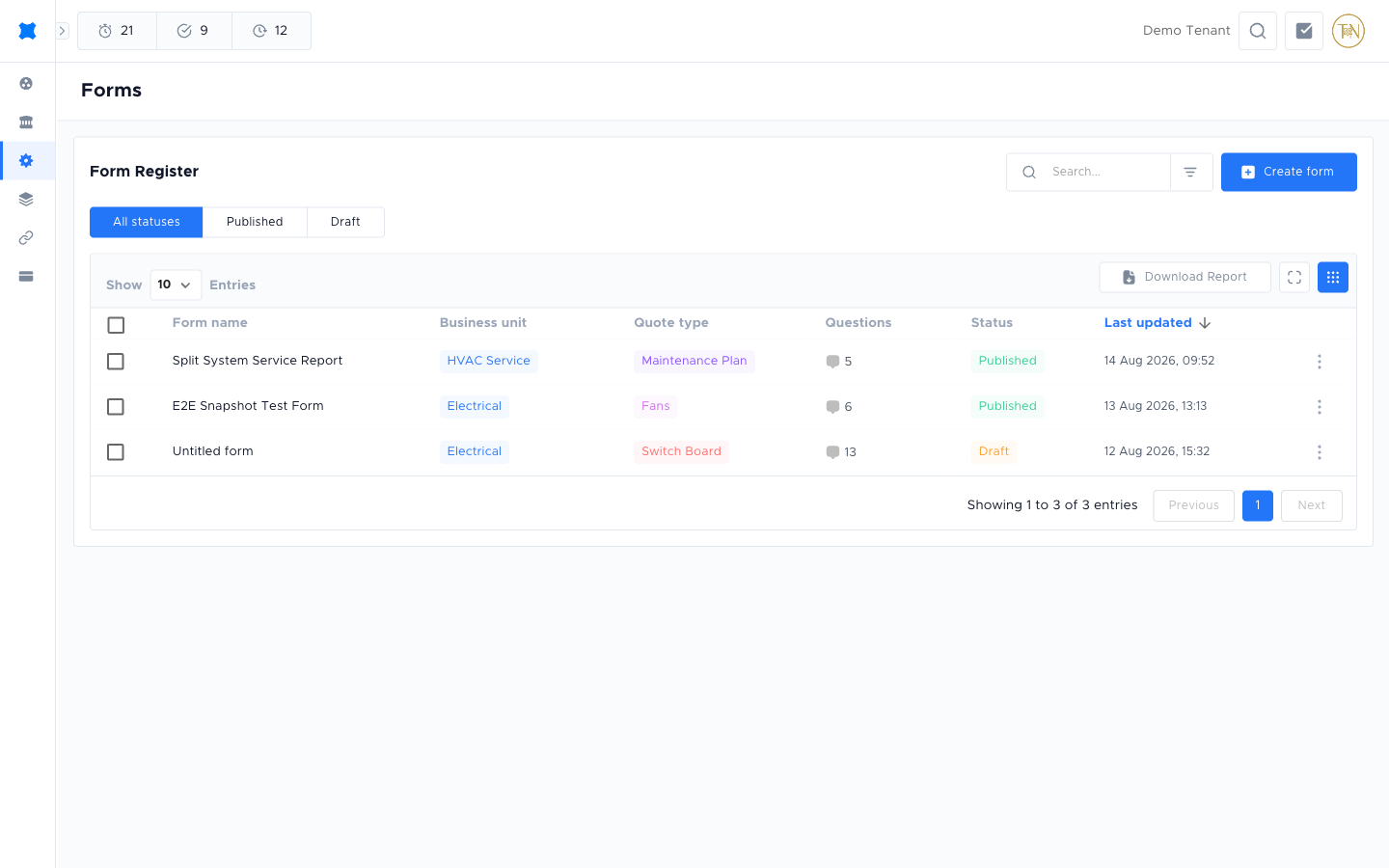Click date 14 Aug 2026, 09:52
Screen dimensions: 1389x868
coord(1159,361)
